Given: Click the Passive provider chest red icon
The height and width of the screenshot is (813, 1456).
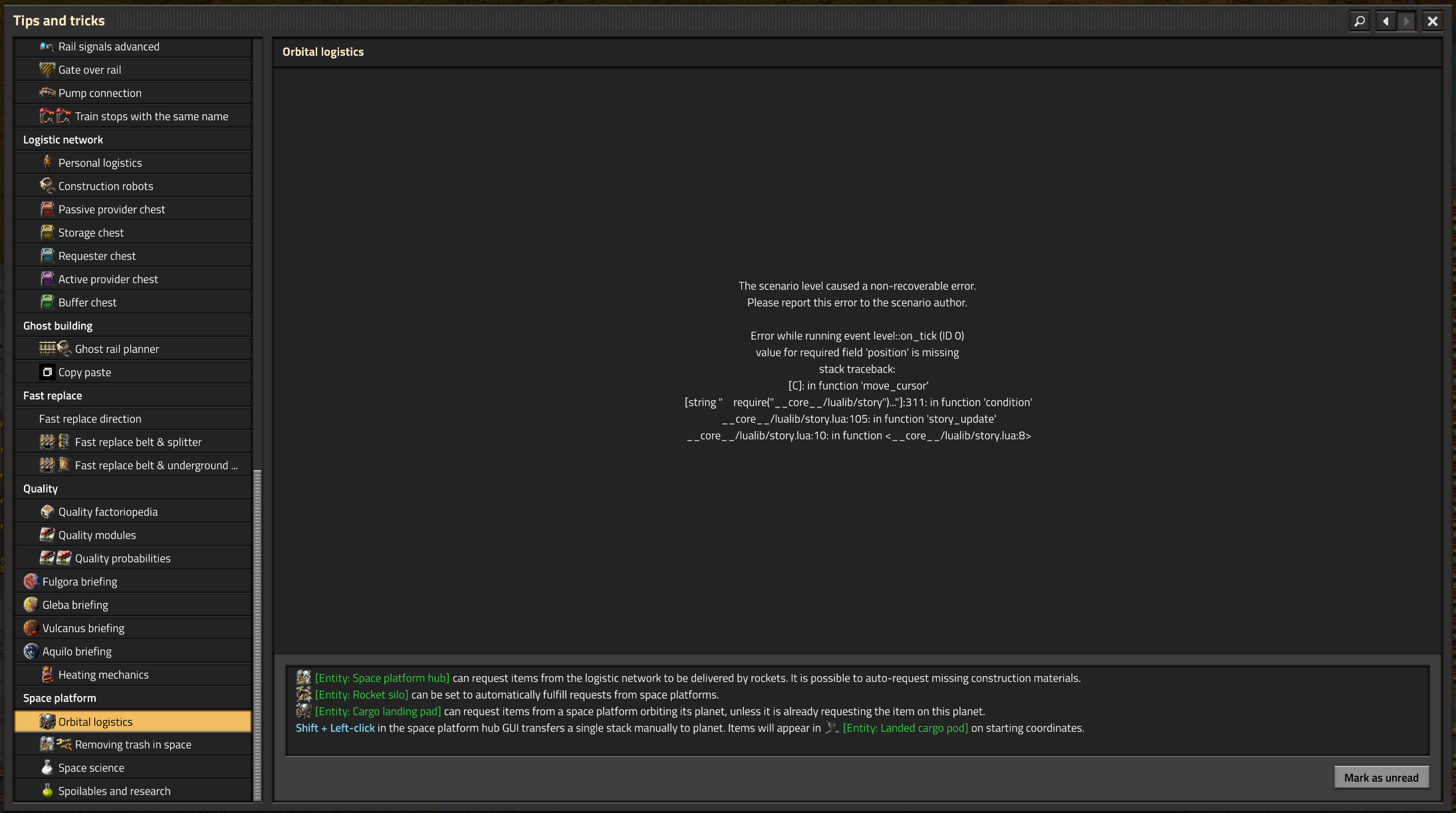Looking at the screenshot, I should coord(47,209).
